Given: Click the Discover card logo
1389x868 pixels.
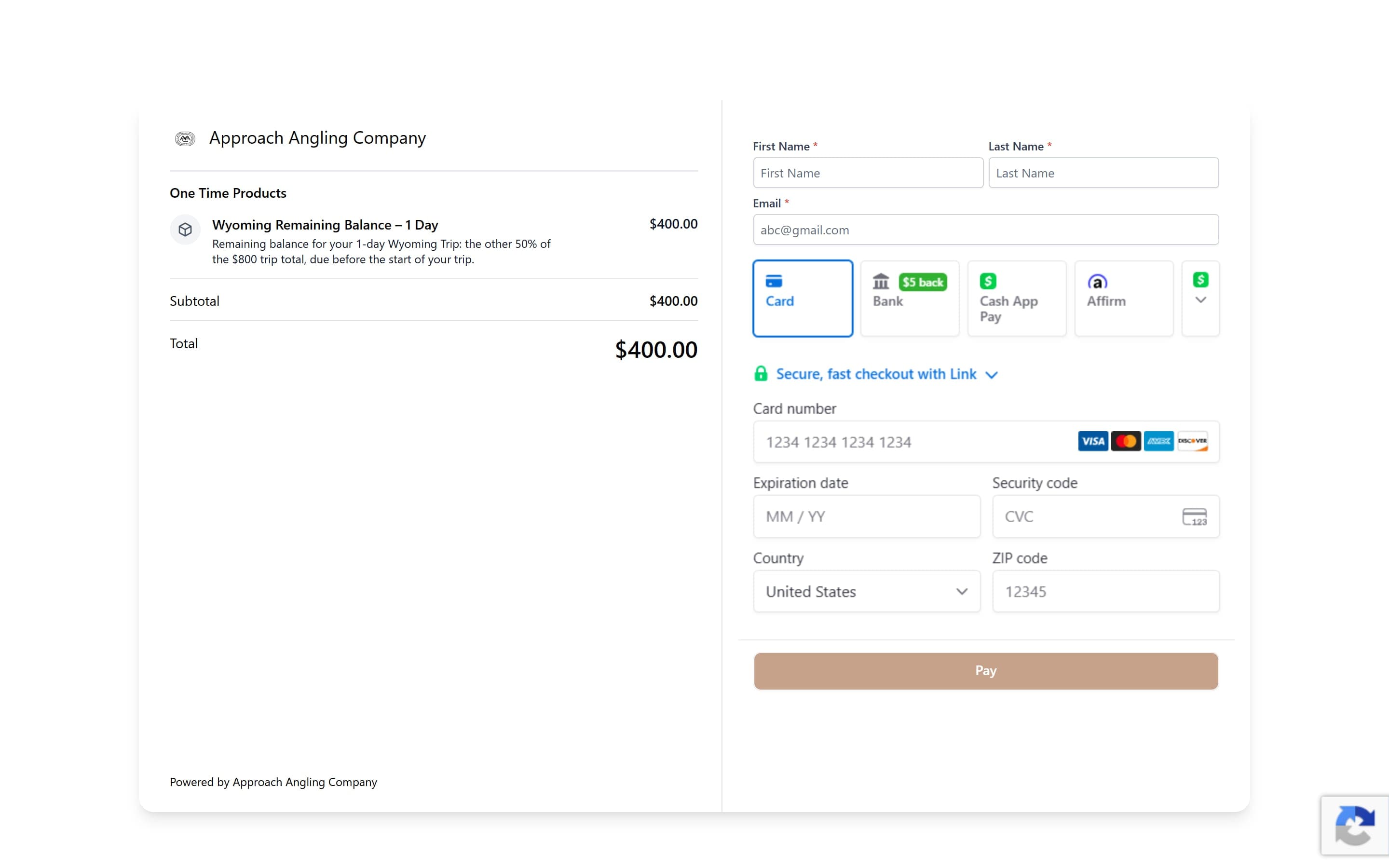Looking at the screenshot, I should (1192, 441).
